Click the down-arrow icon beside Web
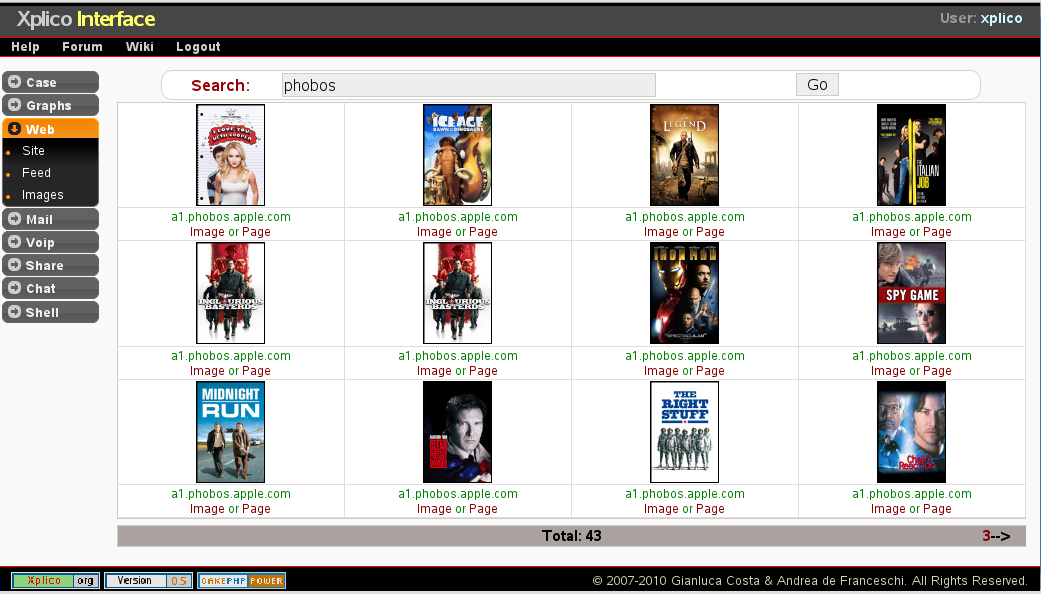Image resolution: width=1041 pixels, height=594 pixels. coord(15,129)
